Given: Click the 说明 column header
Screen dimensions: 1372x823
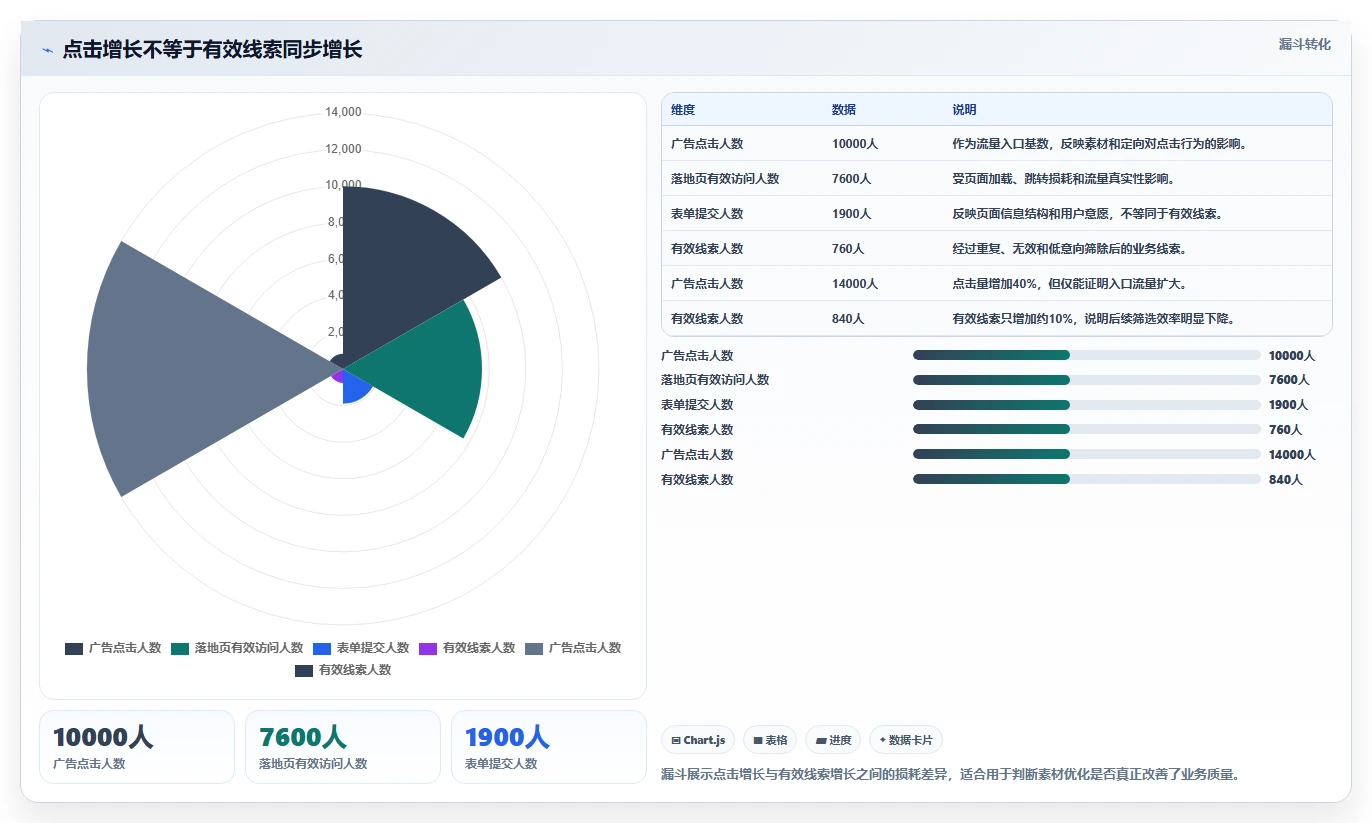Looking at the screenshot, I should click(964, 110).
